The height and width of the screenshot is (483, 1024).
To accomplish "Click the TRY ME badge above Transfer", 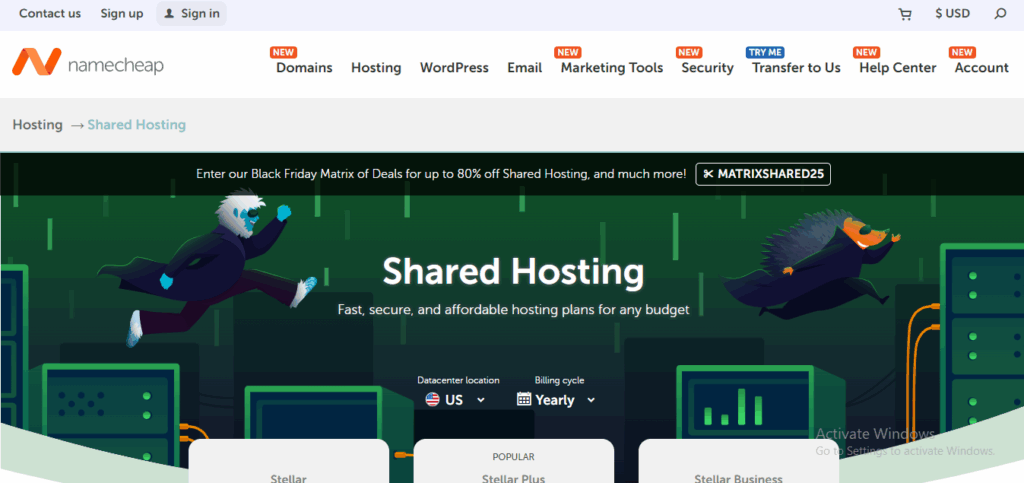I will tap(765, 52).
